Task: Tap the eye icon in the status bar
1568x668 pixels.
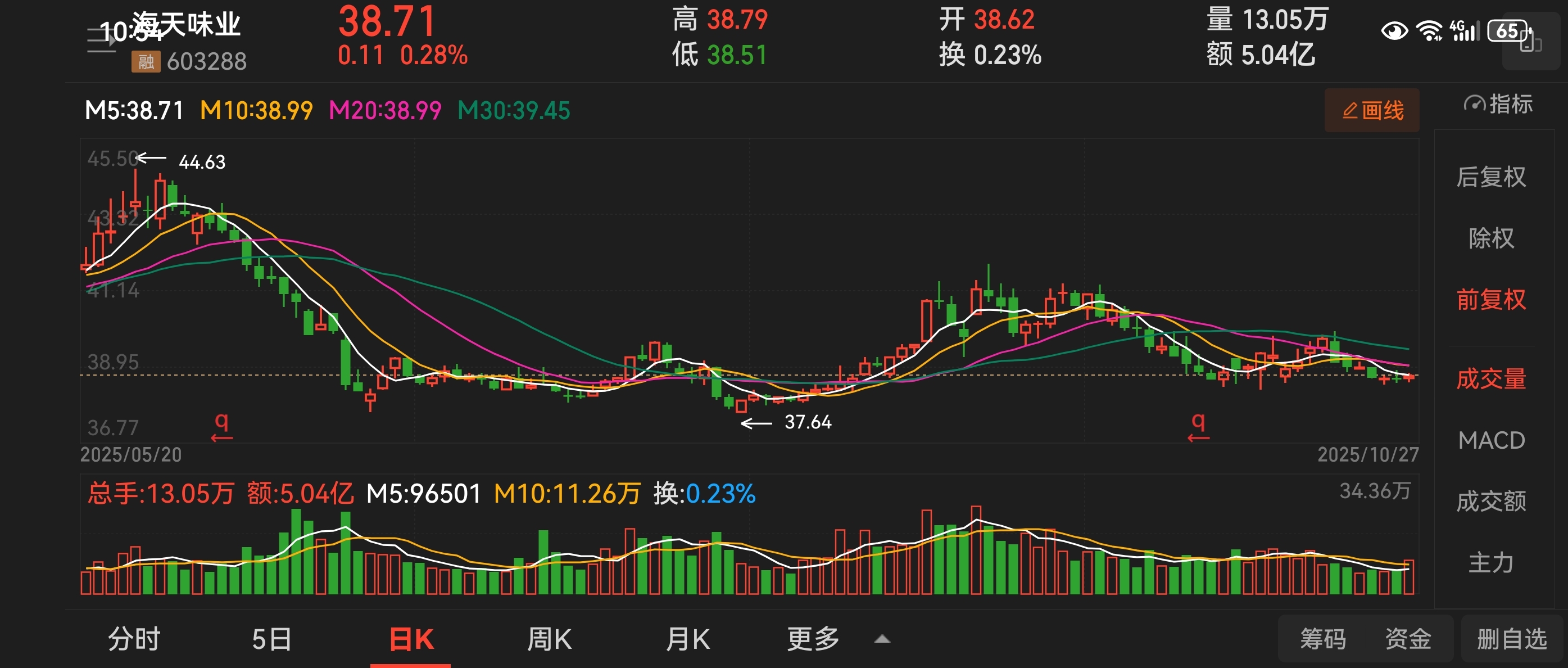Action: (1394, 30)
